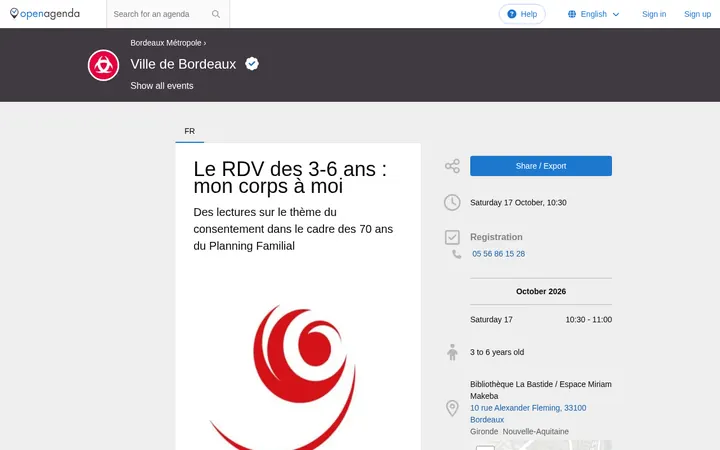The width and height of the screenshot is (720, 450).
Task: Click the Bibliothèque La Bastide venue name
Action: point(540,390)
